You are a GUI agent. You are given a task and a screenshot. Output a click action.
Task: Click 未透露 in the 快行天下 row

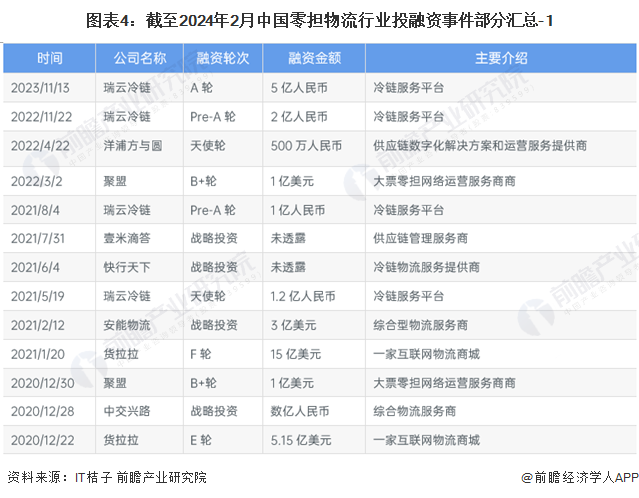(x=288, y=267)
